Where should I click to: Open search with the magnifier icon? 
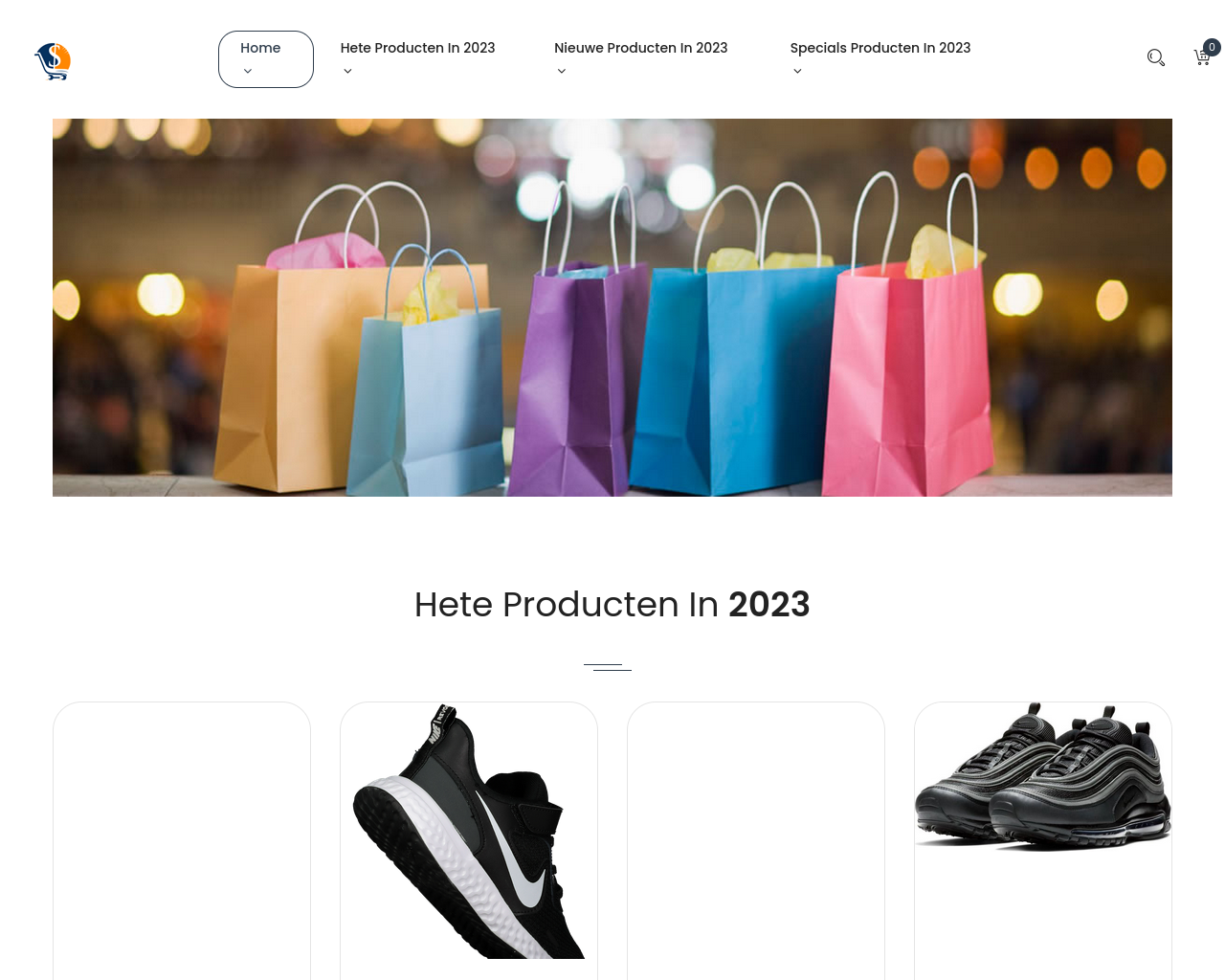pos(1156,57)
